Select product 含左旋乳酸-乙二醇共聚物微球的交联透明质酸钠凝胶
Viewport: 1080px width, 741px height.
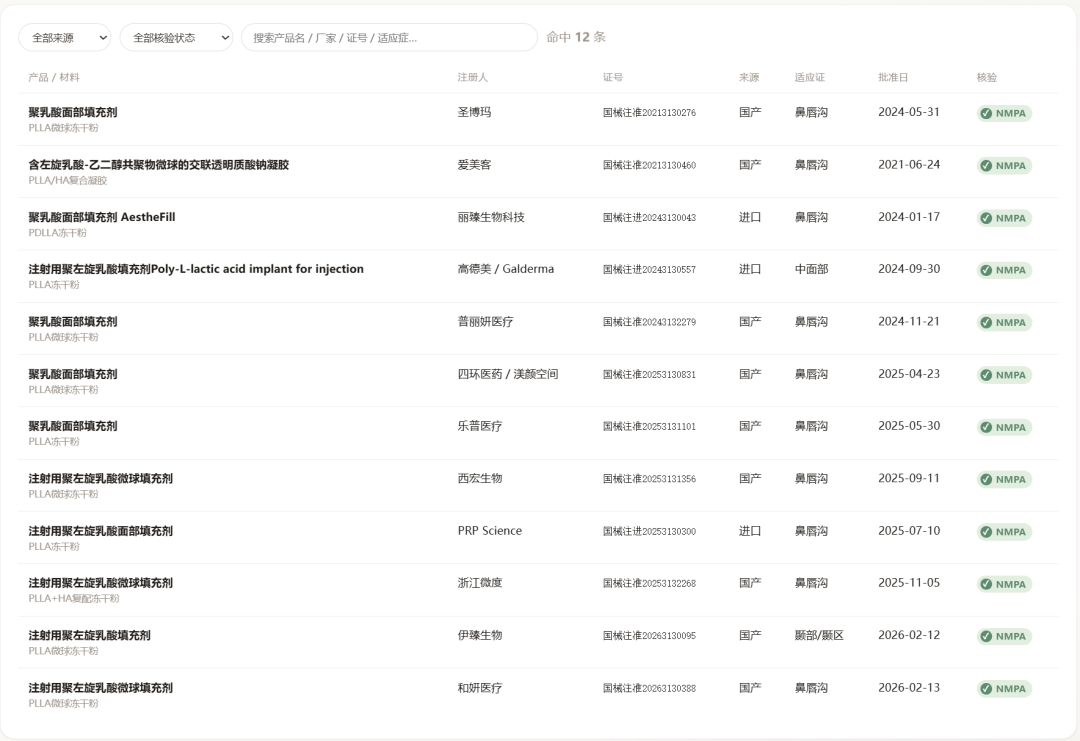tap(158, 165)
